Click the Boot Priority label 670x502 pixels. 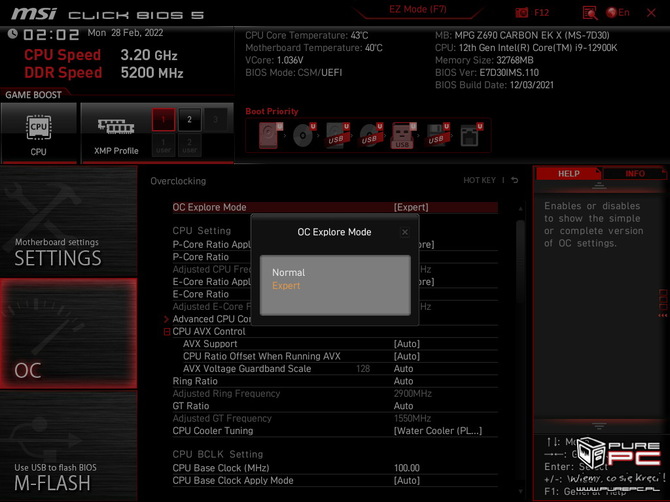point(272,111)
